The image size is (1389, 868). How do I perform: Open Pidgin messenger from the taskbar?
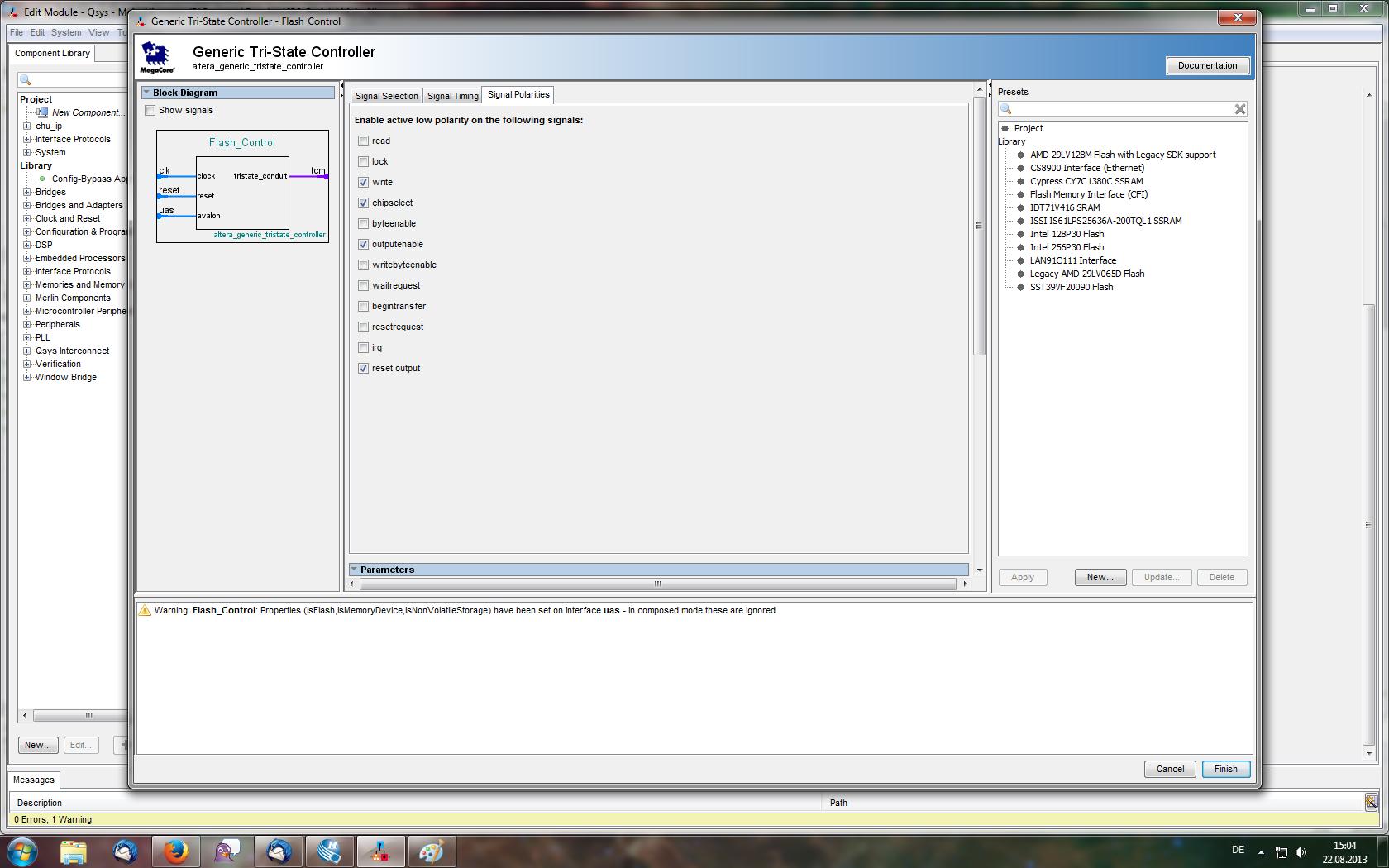tap(227, 851)
